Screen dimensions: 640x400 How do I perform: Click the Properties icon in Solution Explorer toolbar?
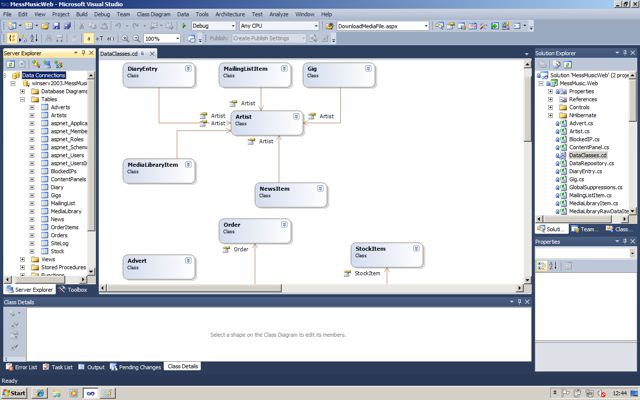543,64
